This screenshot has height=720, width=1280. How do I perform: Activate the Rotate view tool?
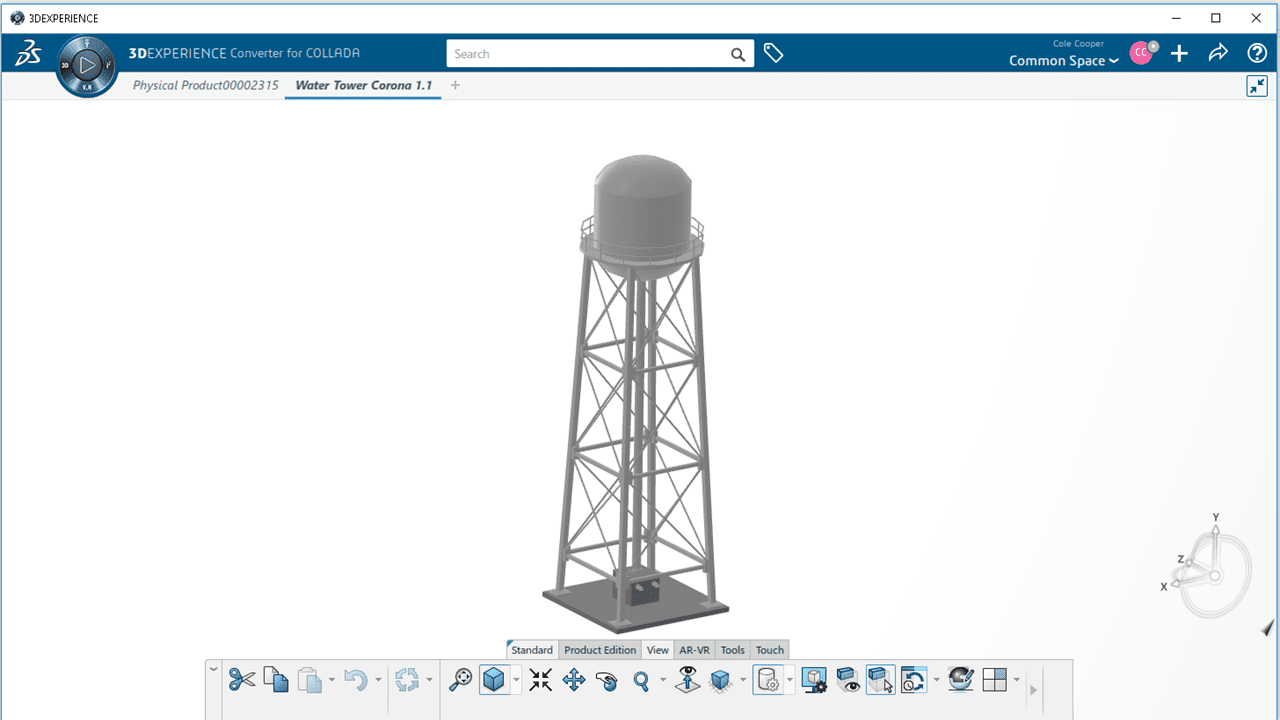click(607, 681)
